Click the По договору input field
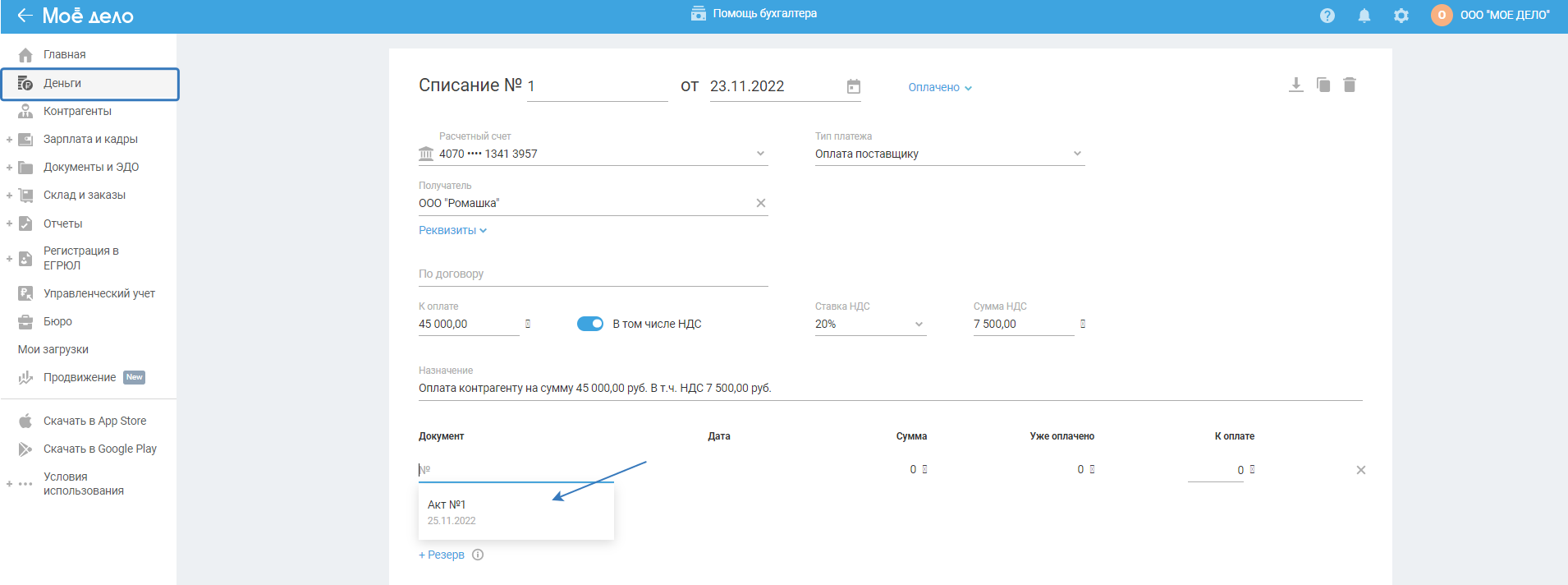This screenshot has width=1568, height=585. [x=593, y=274]
